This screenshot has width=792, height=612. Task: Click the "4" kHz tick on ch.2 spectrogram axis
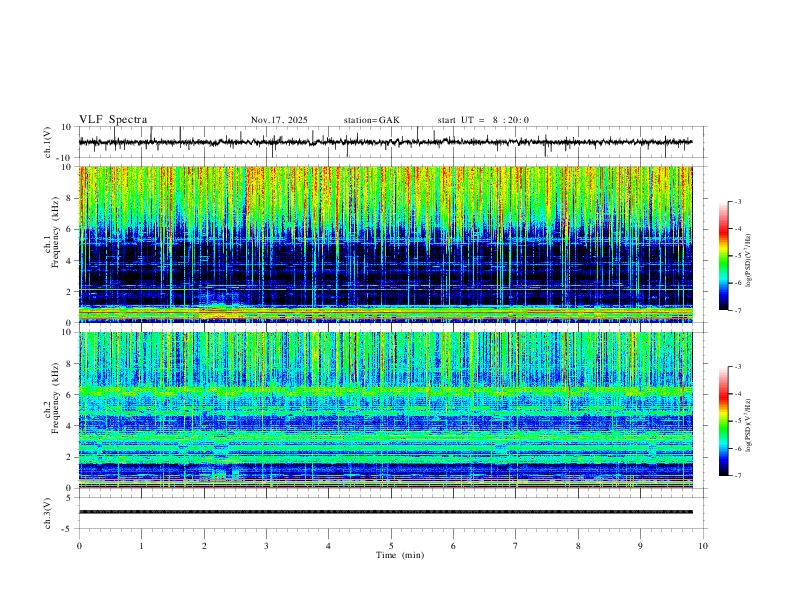pyautogui.click(x=70, y=426)
